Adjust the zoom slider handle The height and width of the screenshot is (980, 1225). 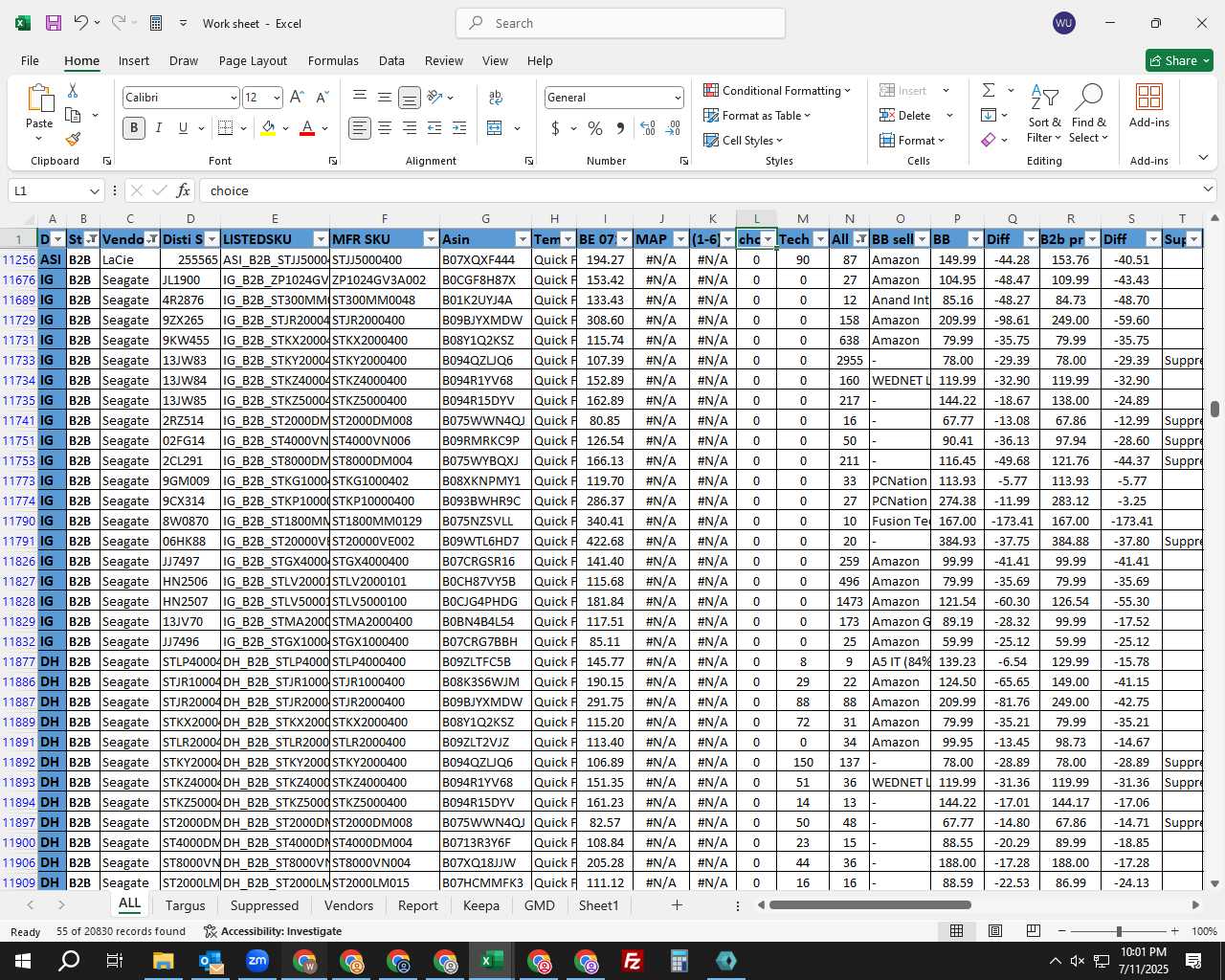coord(1119,931)
